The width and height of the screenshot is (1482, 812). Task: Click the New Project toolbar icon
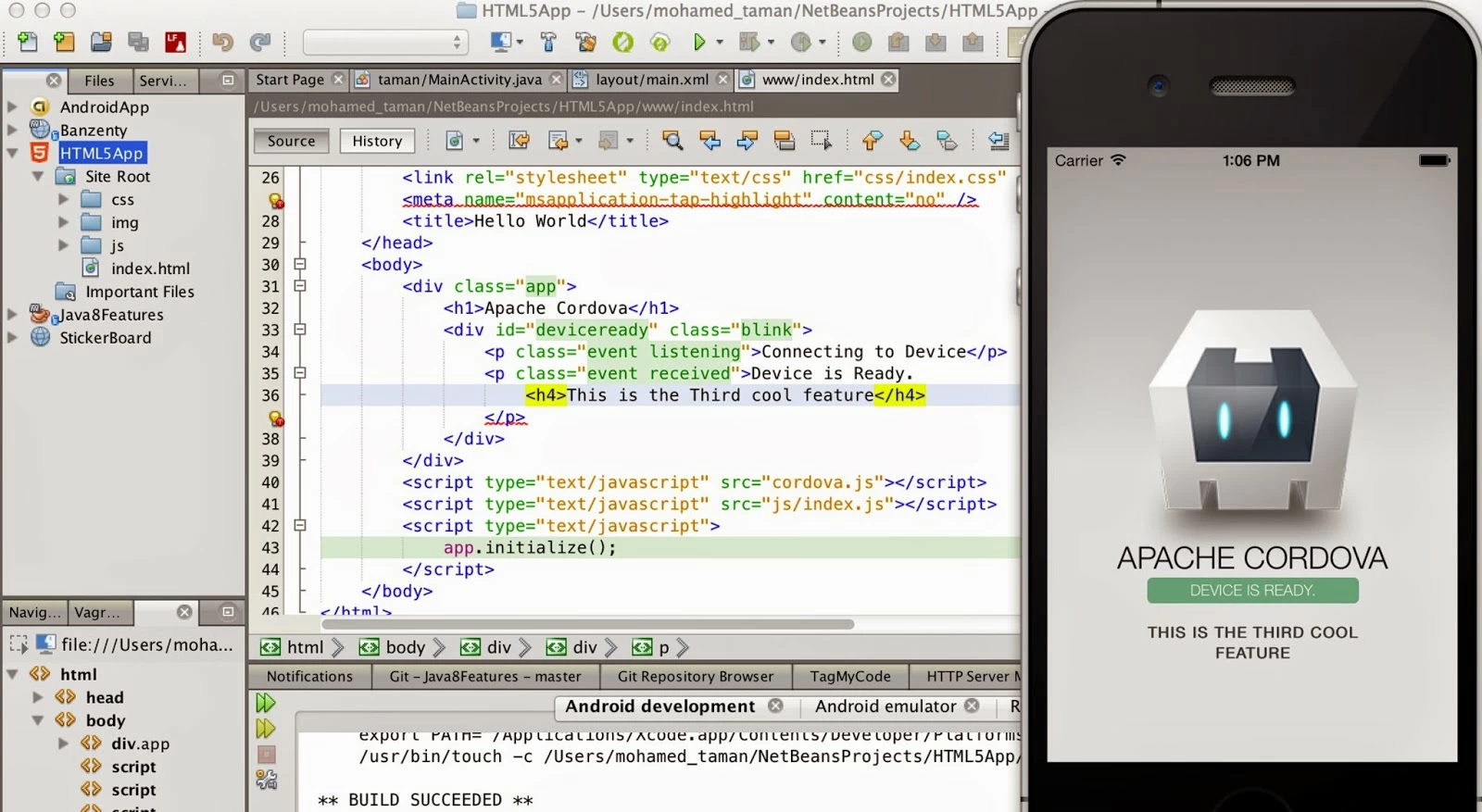coord(64,42)
